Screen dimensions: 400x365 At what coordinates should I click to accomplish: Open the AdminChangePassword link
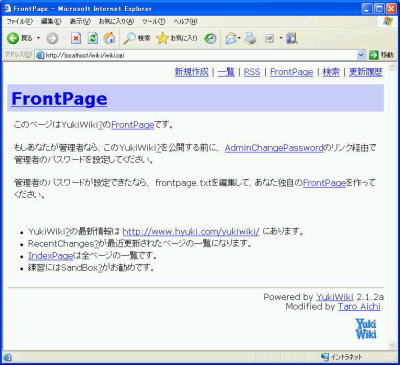(x=274, y=148)
